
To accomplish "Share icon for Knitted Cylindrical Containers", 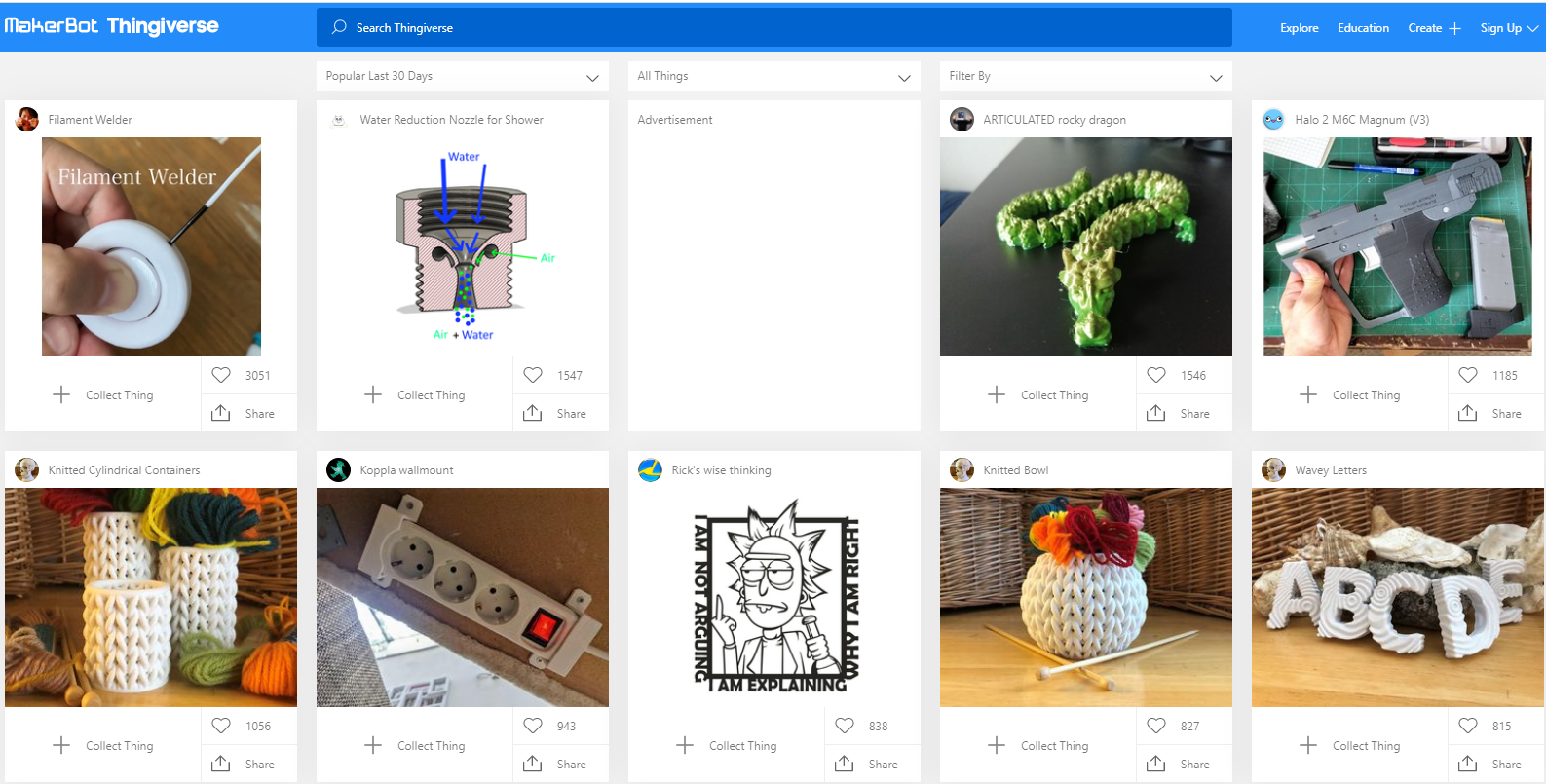I will (221, 764).
